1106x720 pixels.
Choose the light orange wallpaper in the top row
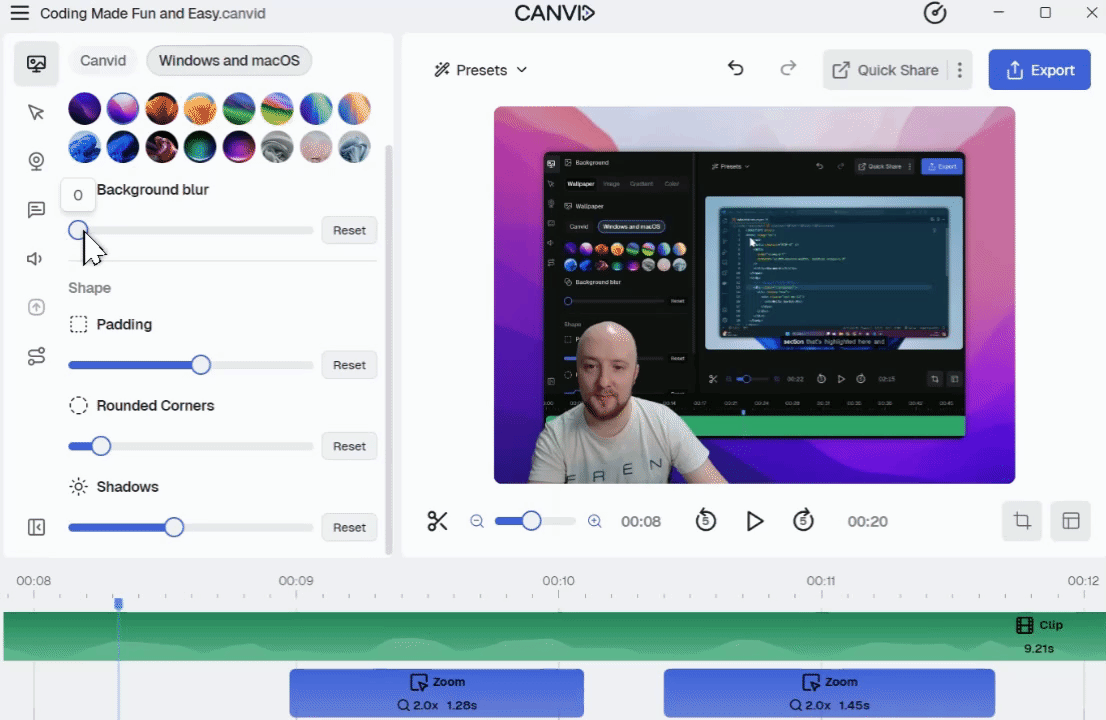point(200,109)
